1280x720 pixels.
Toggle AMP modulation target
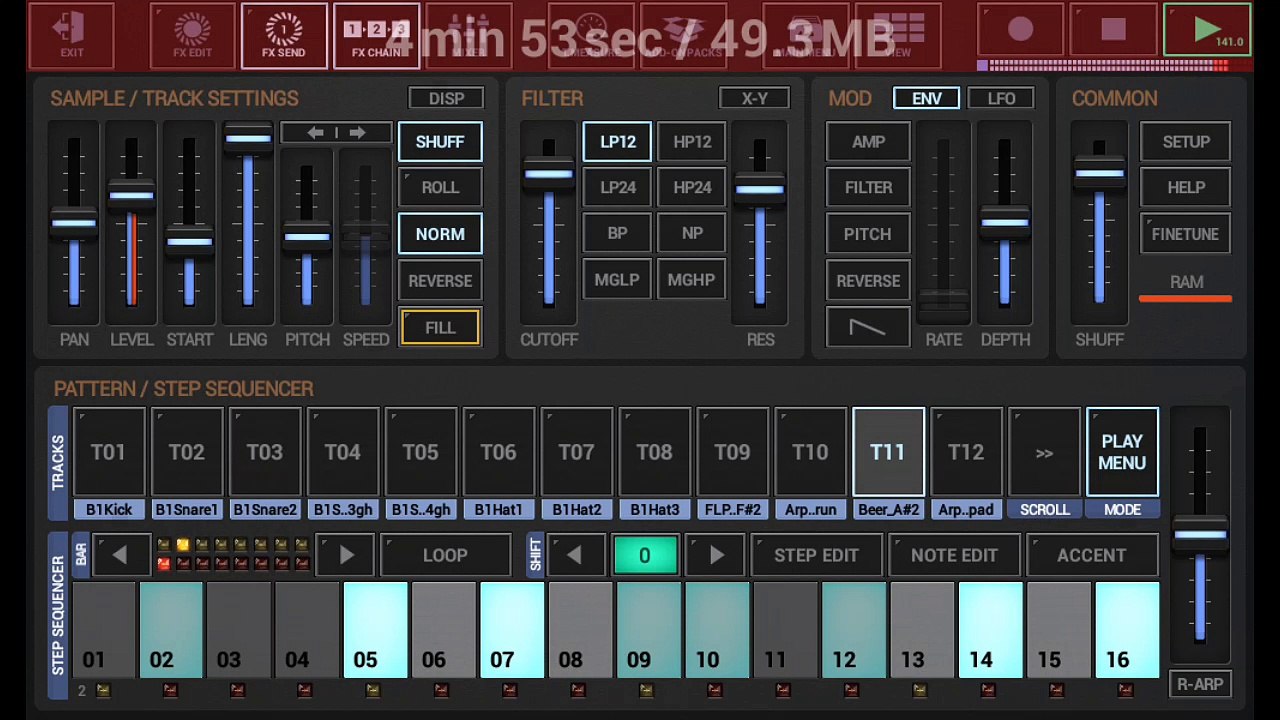(867, 142)
